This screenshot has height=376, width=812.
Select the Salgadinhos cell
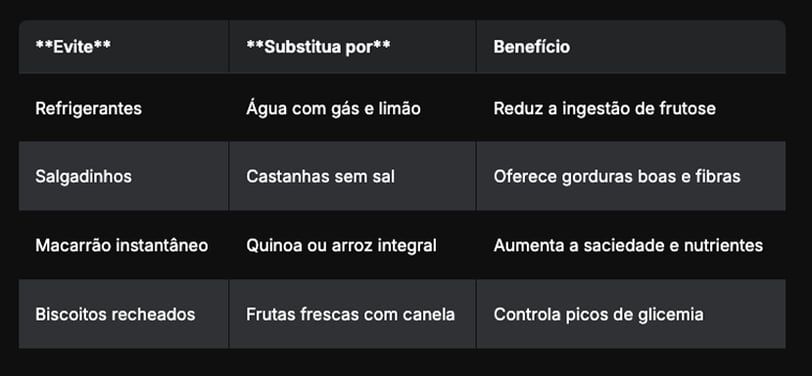tap(124, 176)
